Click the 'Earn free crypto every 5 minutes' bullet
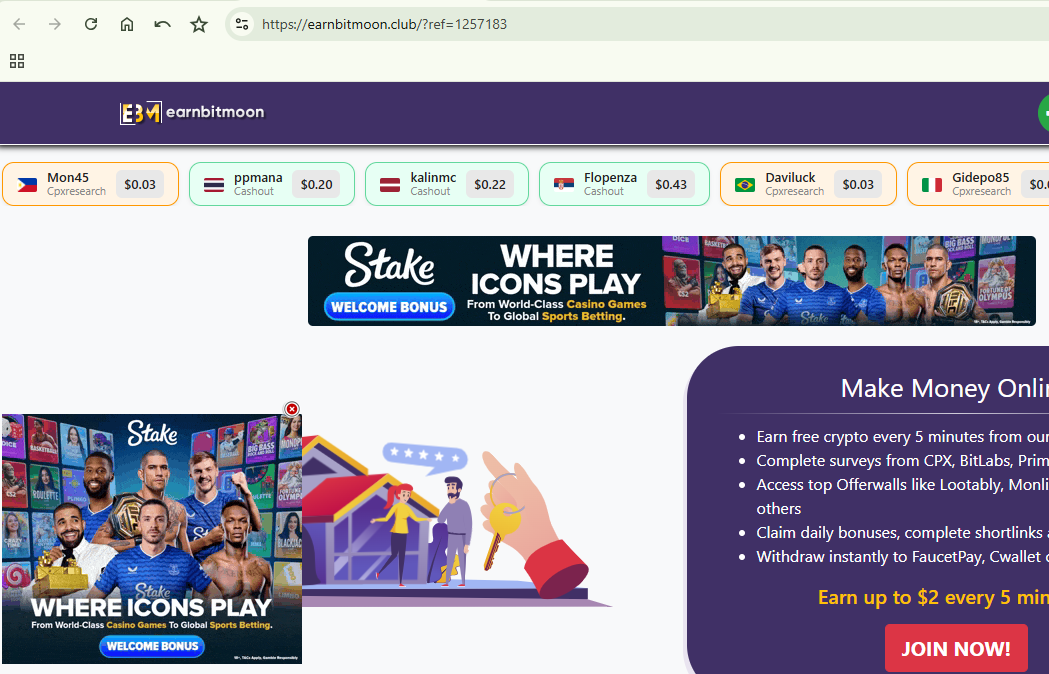This screenshot has width=1049, height=674. click(902, 436)
